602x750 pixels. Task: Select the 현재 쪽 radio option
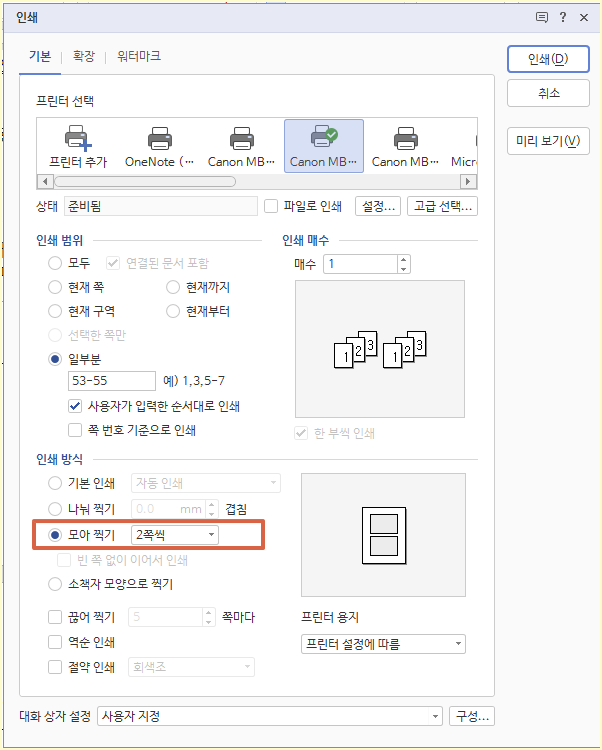(x=55, y=287)
